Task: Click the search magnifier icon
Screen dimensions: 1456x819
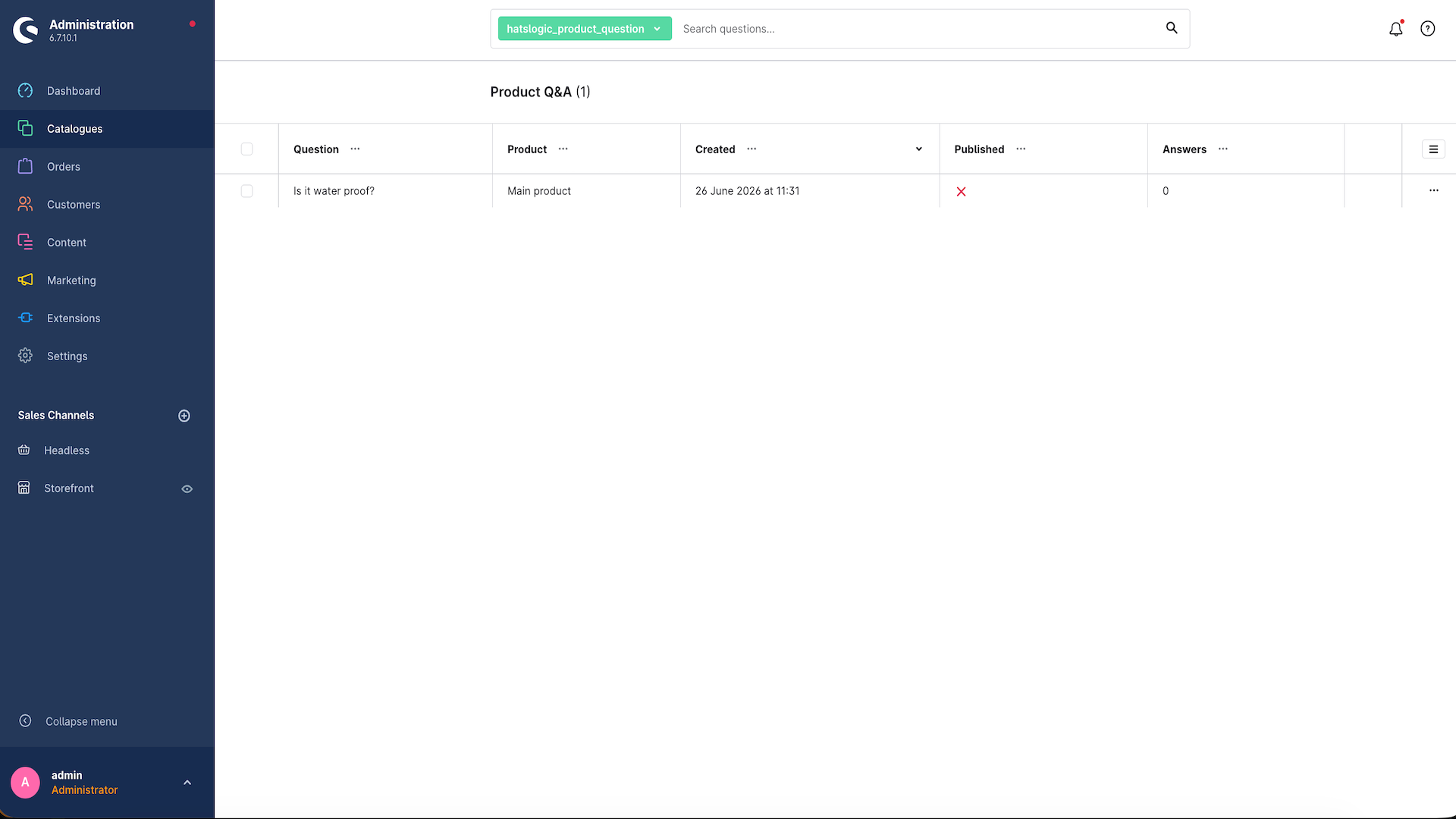Action: point(1172,28)
